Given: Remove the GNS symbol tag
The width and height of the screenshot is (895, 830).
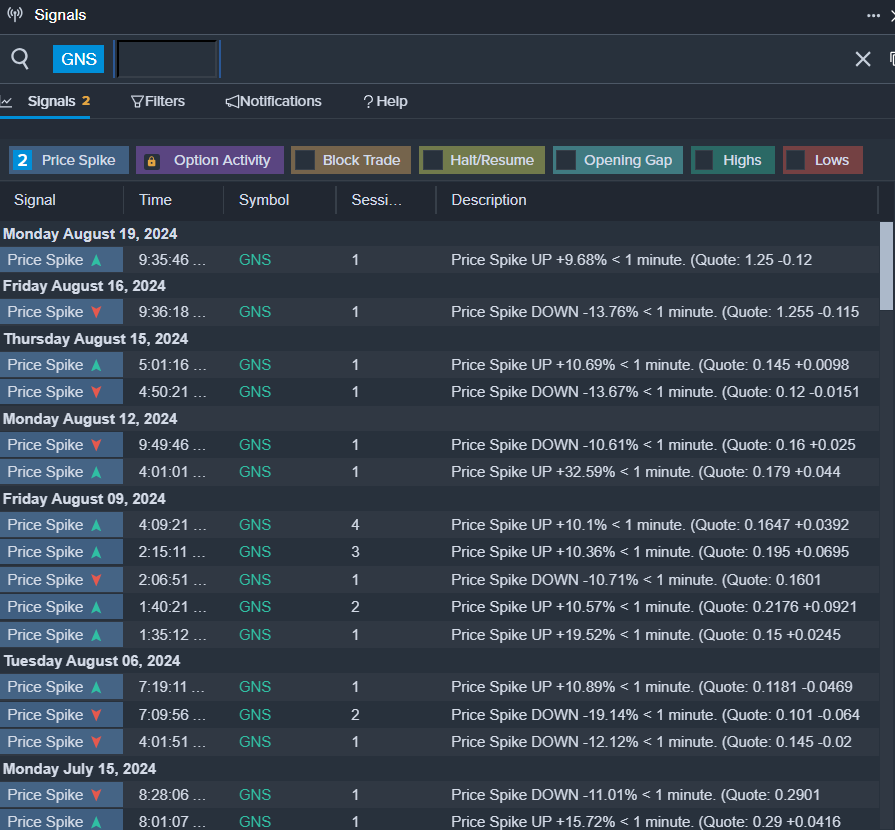Looking at the screenshot, I should [79, 59].
